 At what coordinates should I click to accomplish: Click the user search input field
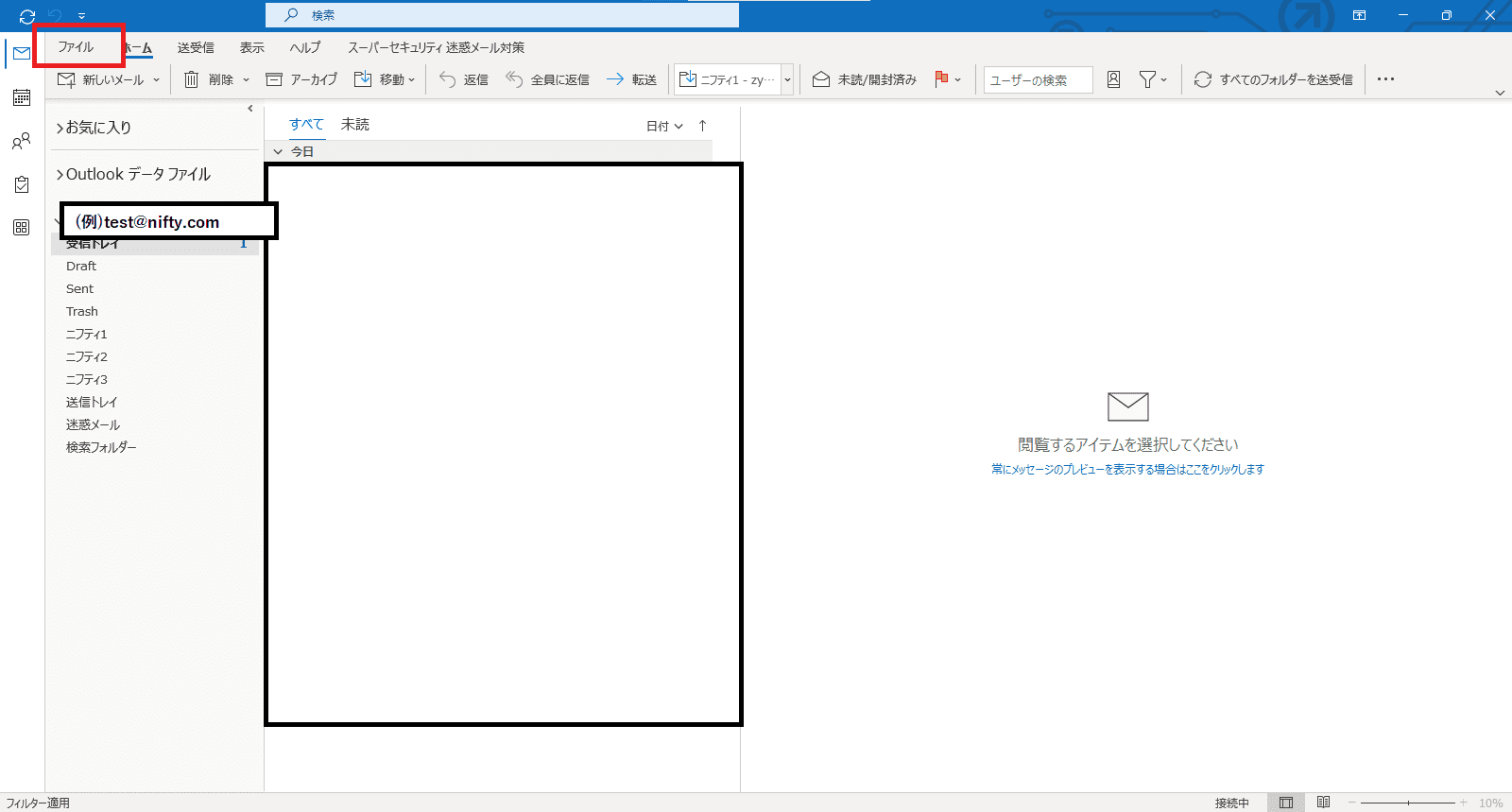click(1038, 80)
